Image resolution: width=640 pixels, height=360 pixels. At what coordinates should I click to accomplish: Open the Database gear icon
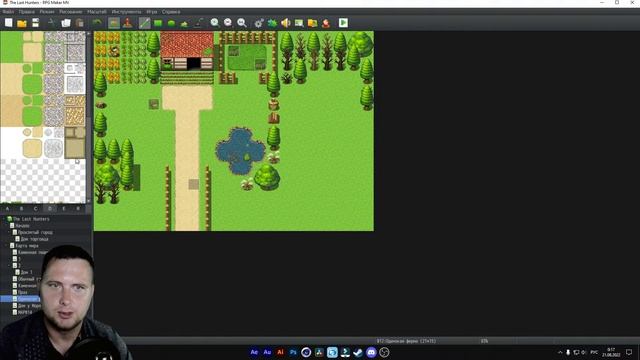click(259, 23)
